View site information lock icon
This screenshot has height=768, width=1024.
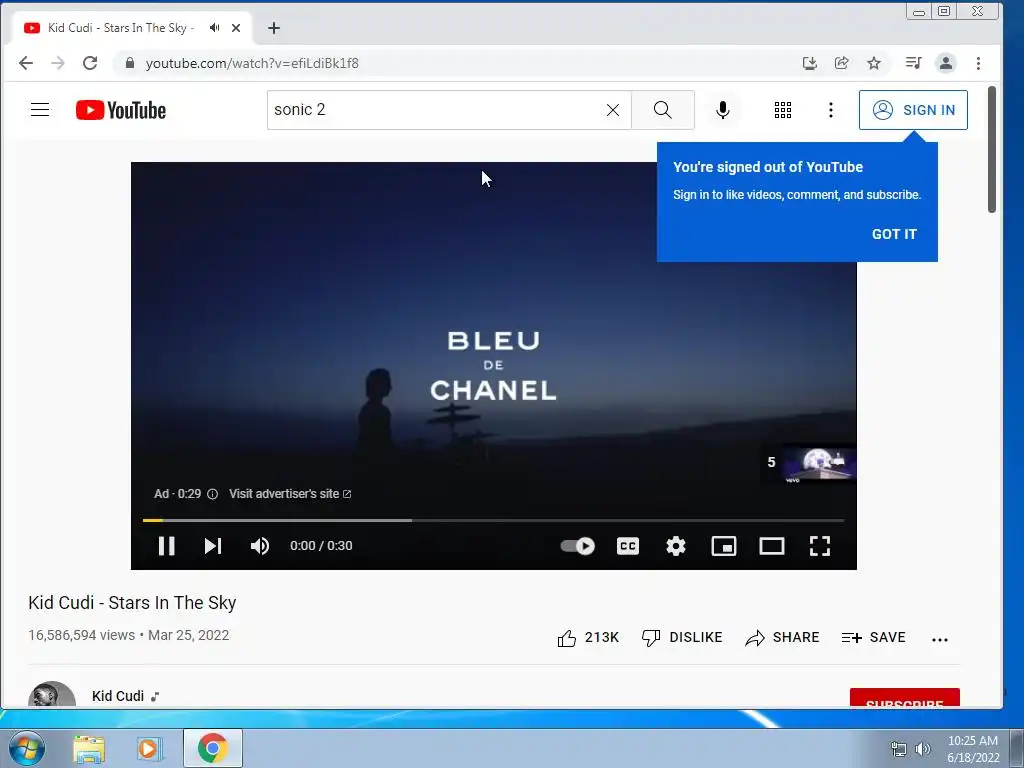pos(129,63)
